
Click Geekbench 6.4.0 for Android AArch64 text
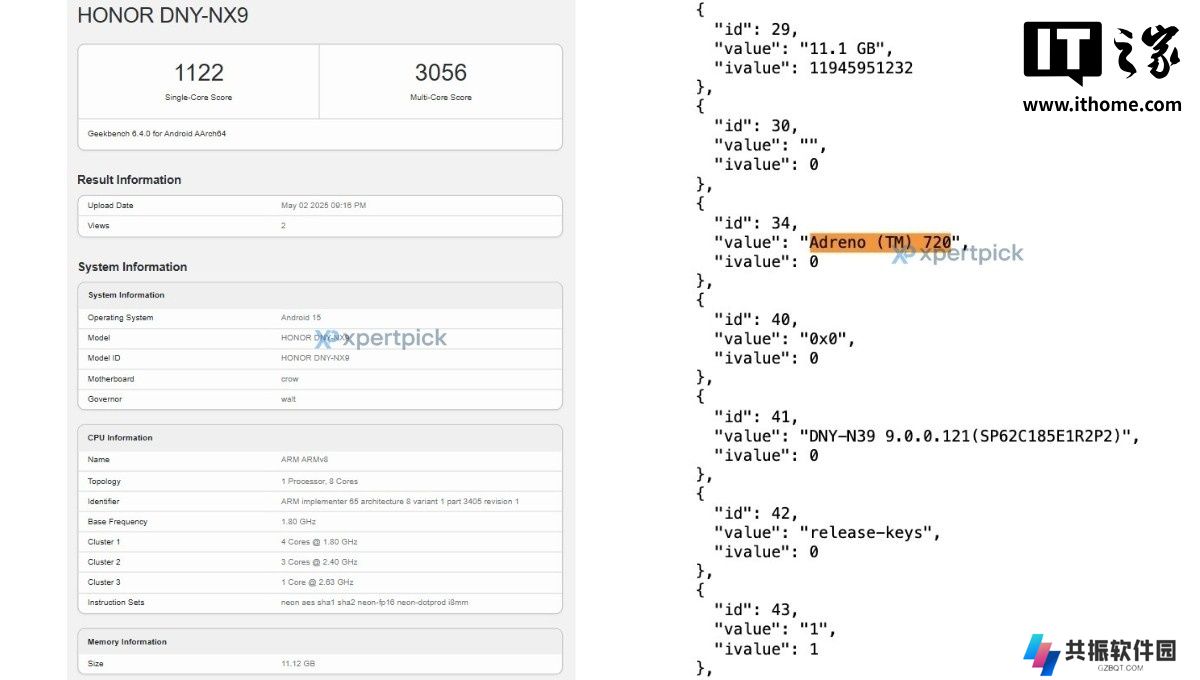pyautogui.click(x=157, y=133)
